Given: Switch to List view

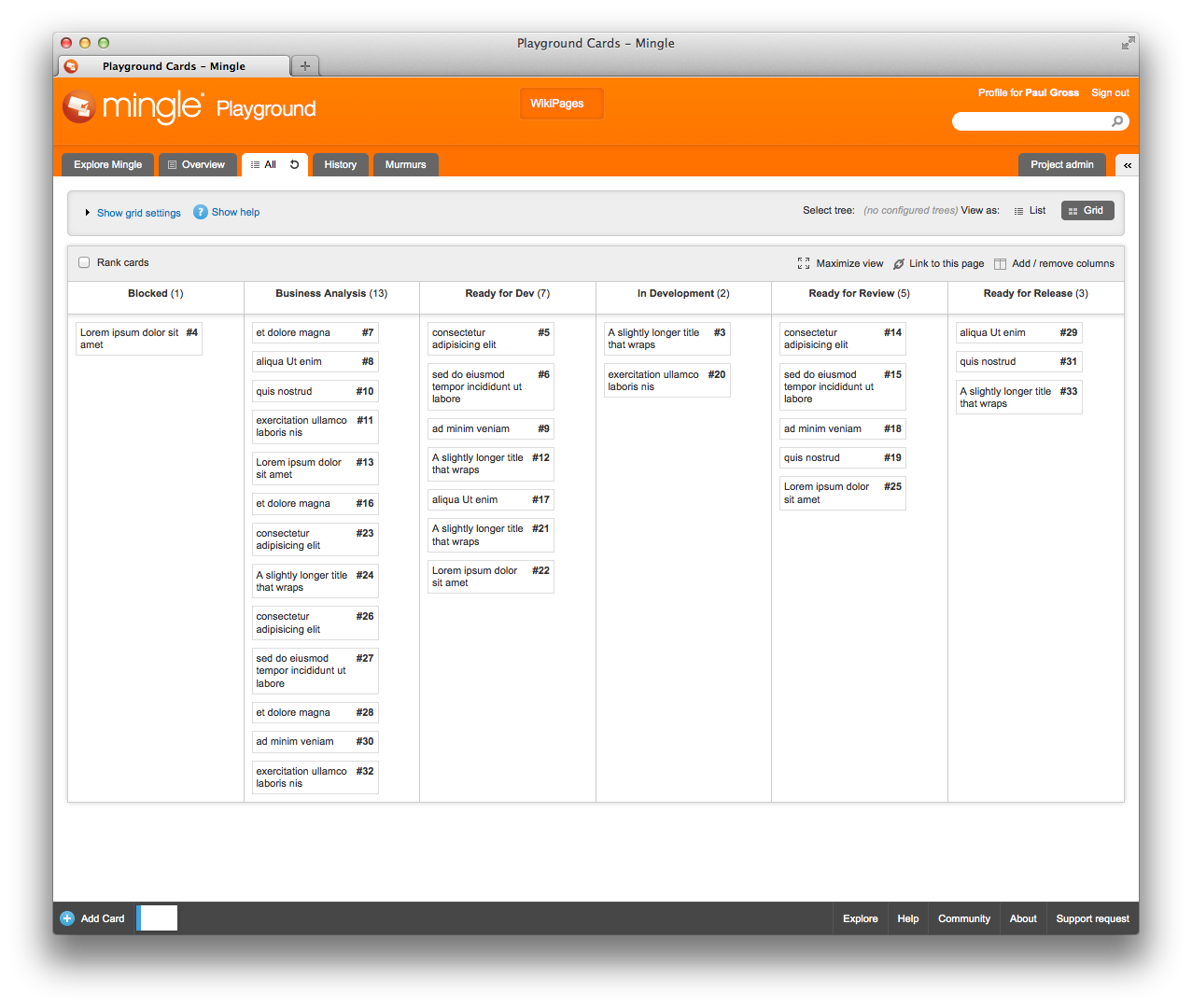Looking at the screenshot, I should [1030, 211].
